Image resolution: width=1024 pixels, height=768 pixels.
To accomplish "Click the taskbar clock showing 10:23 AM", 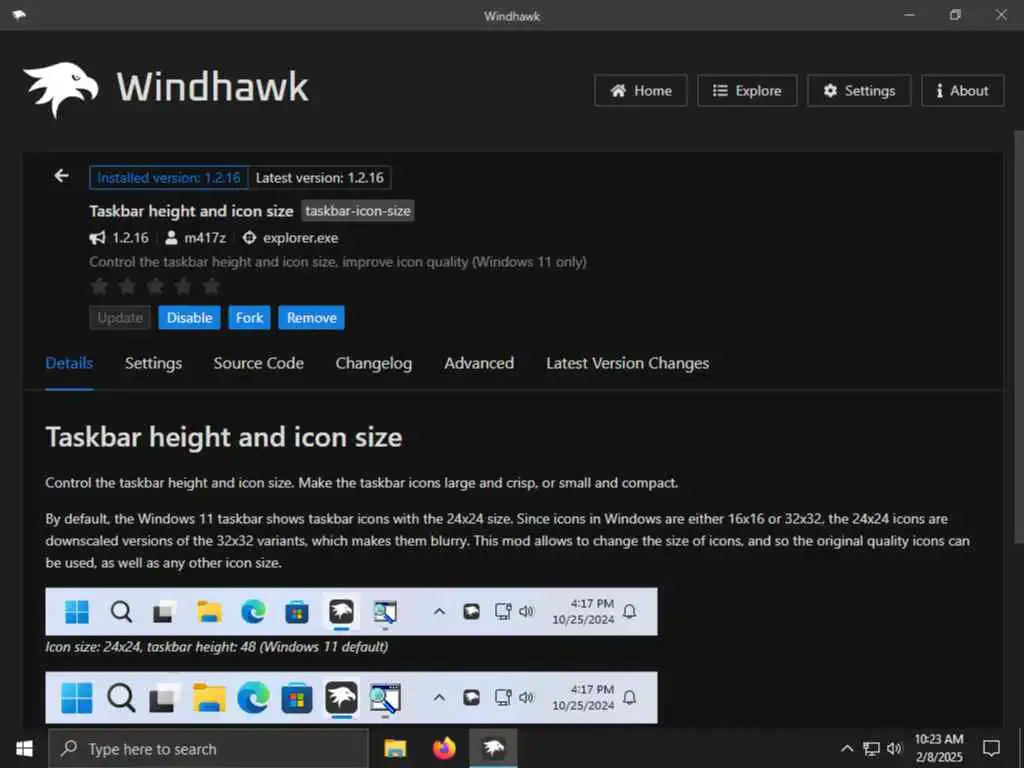I will [939, 748].
